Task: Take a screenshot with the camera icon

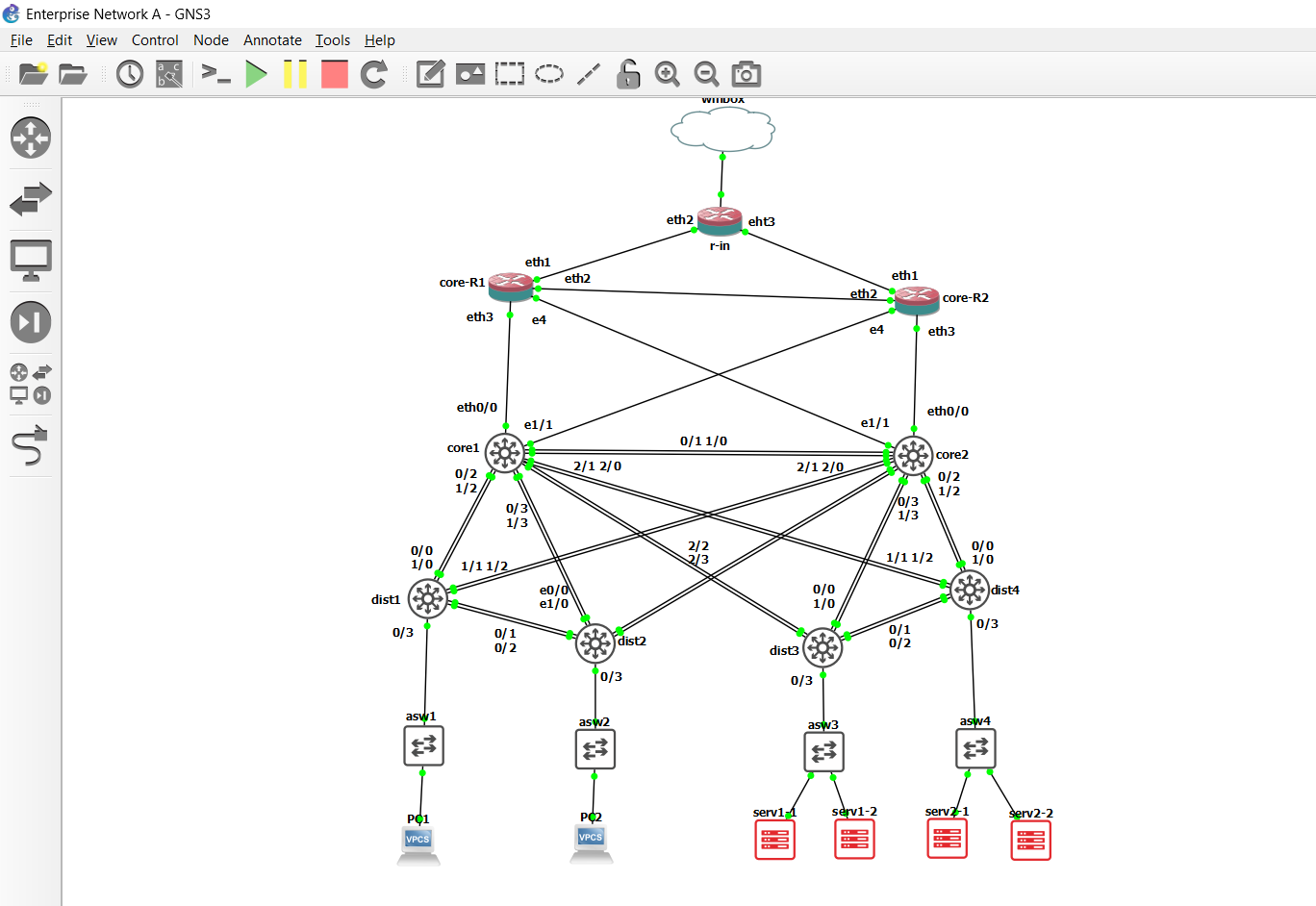Action: pyautogui.click(x=746, y=74)
